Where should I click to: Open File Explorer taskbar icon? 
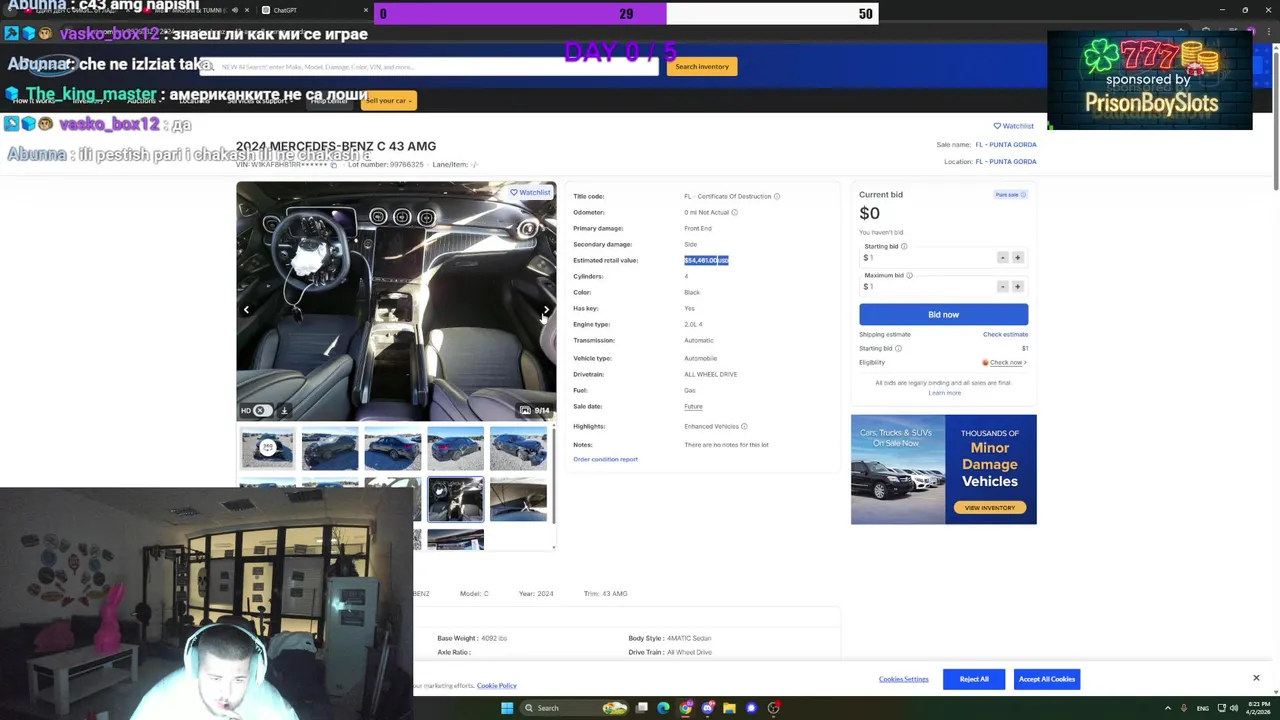pyautogui.click(x=730, y=708)
